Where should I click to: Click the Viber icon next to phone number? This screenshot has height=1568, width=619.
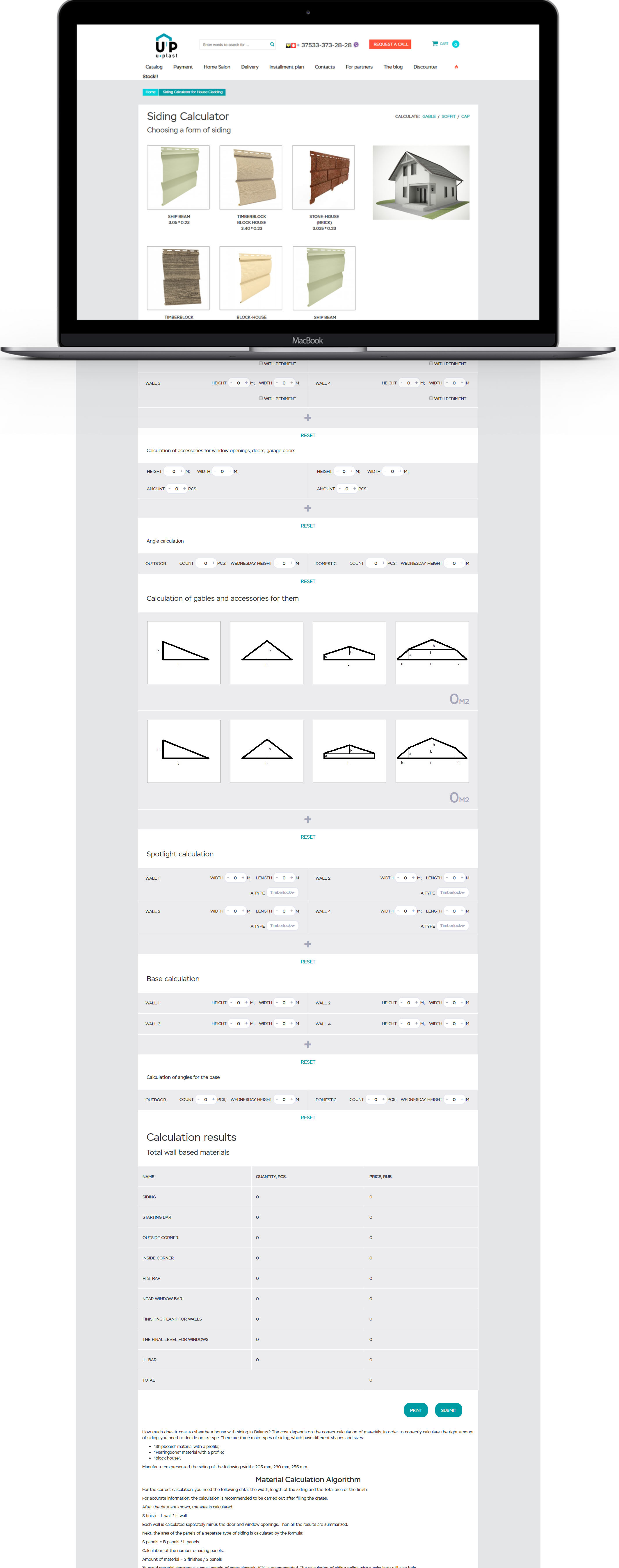[356, 44]
